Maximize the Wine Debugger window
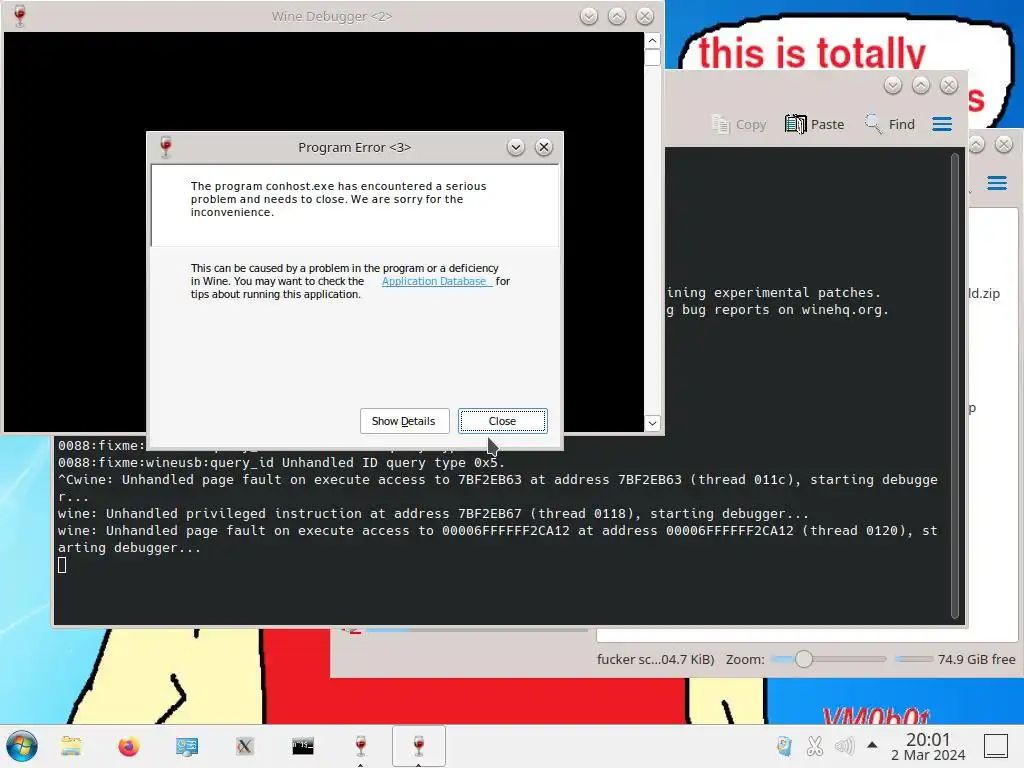The height and width of the screenshot is (768, 1024). click(x=616, y=16)
